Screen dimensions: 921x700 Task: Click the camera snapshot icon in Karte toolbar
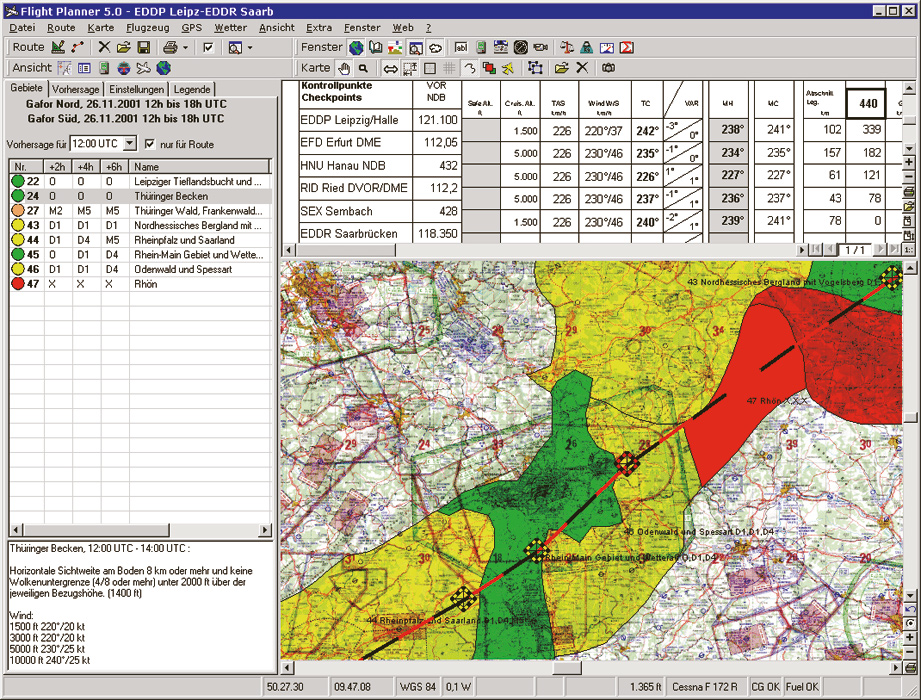(609, 69)
